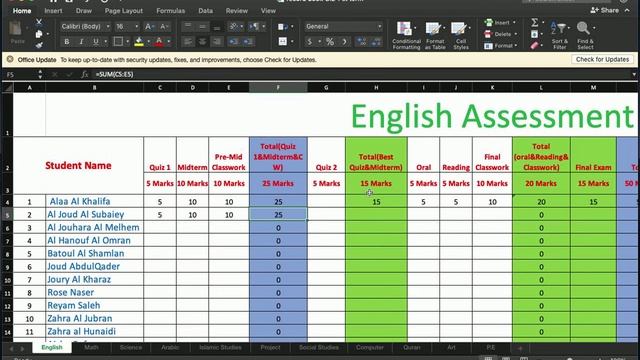The image size is (640, 360).
Task: Open the borders dropdown arrow
Action: [128, 42]
